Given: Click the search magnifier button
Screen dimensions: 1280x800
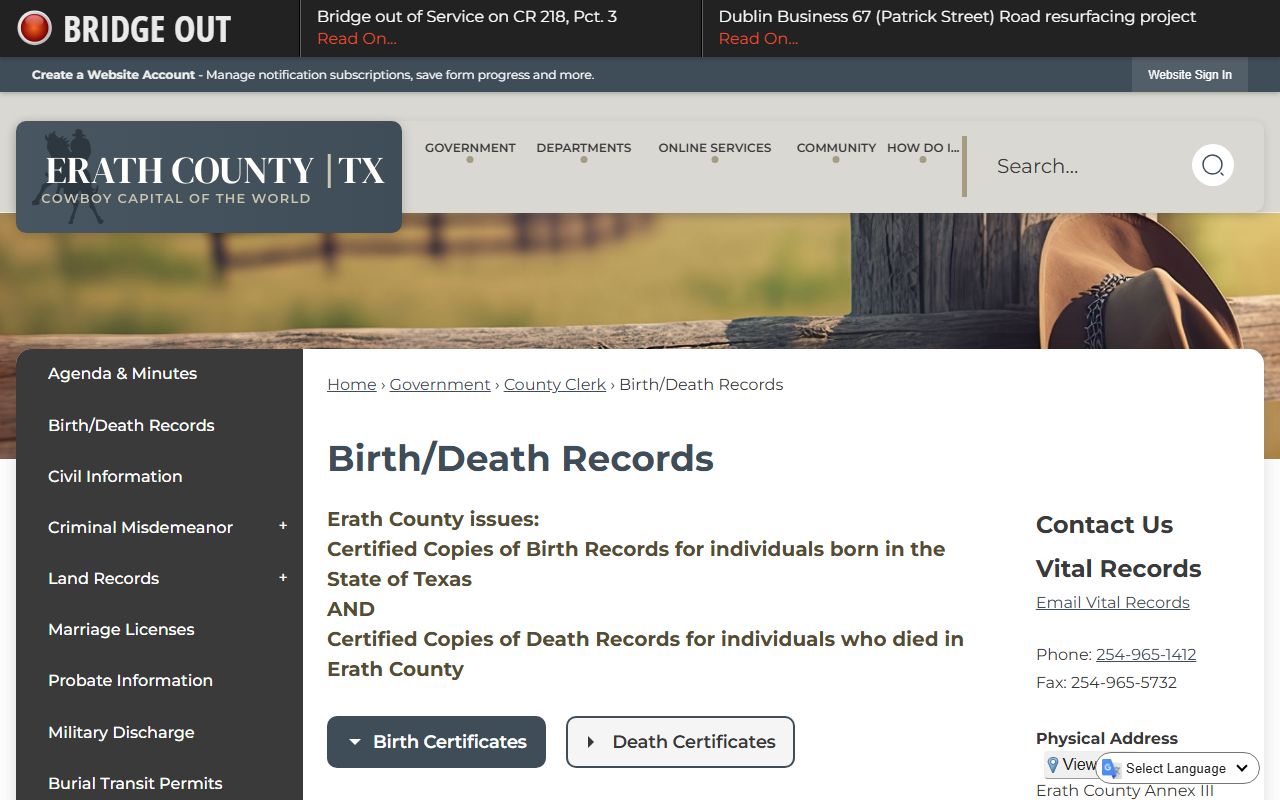Looking at the screenshot, I should 1213,165.
